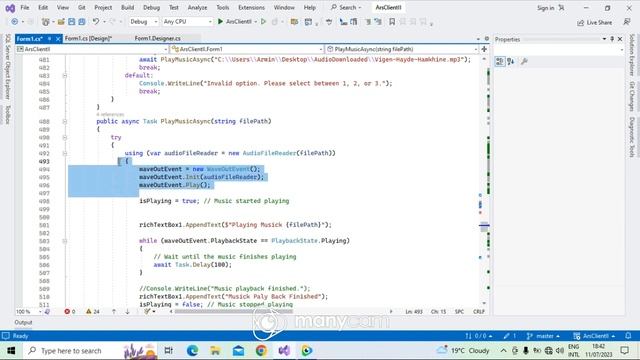Collapse the PlayMusicAsync method outline
640x360 pixels.
(64, 121)
